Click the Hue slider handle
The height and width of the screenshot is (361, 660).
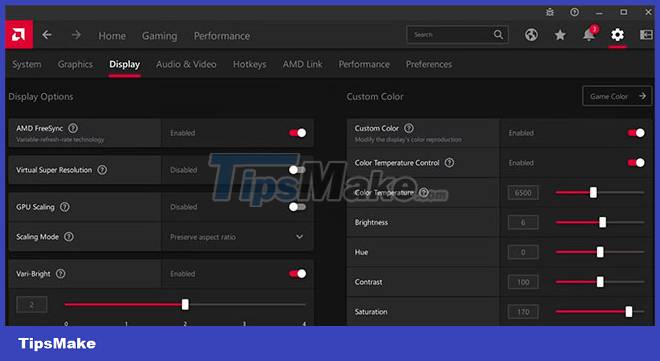coord(600,252)
